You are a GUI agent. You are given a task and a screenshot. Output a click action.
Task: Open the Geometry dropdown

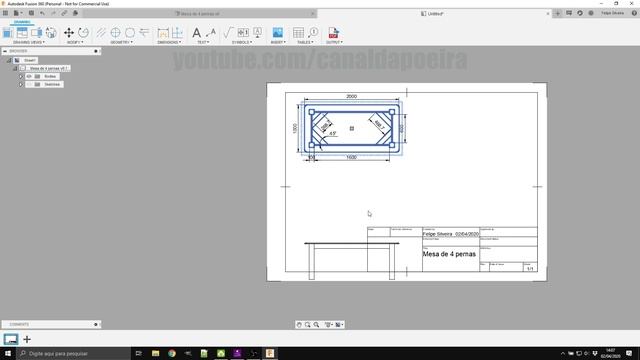[121, 42]
